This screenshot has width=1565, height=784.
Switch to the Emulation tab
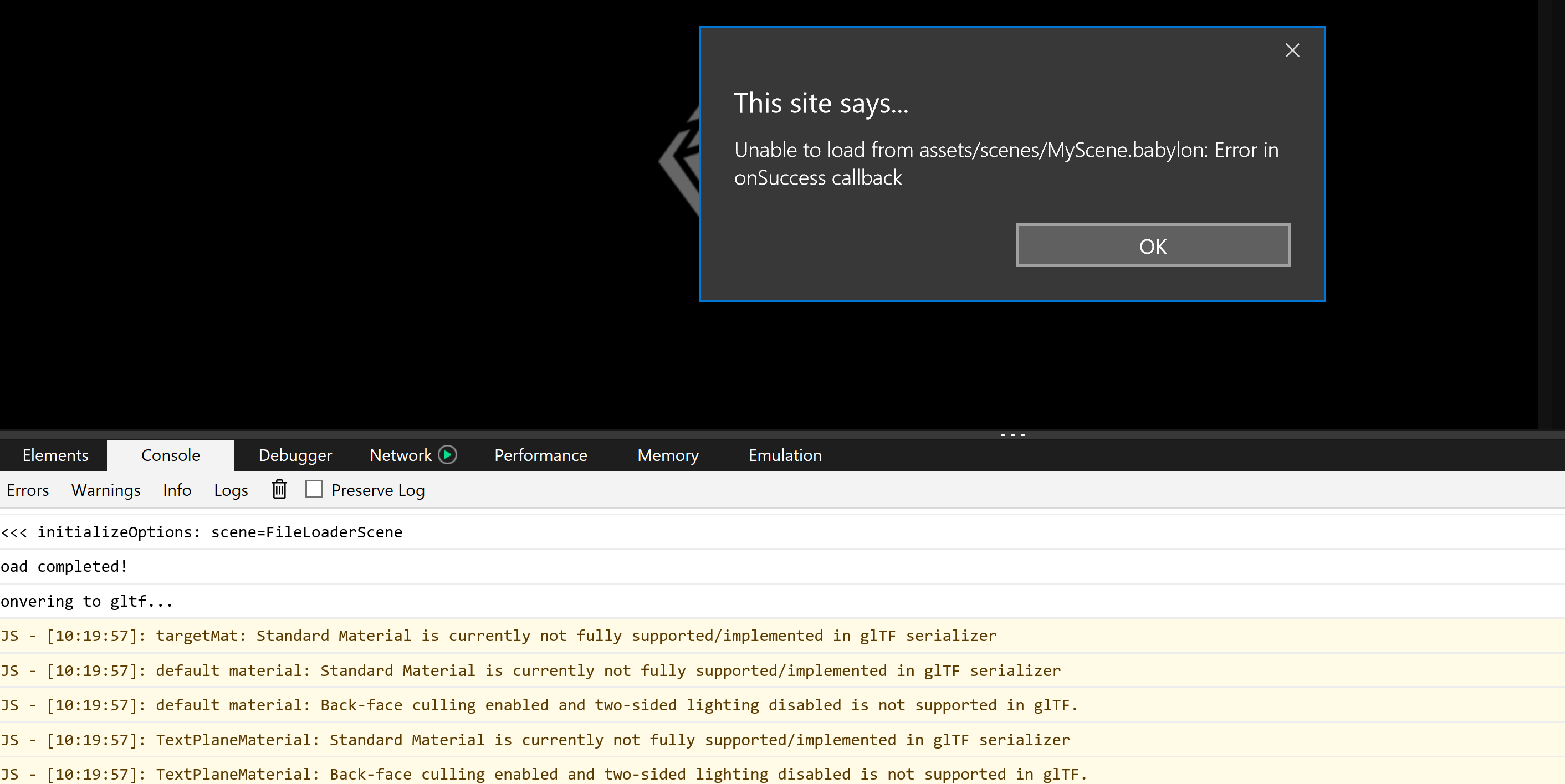(784, 455)
